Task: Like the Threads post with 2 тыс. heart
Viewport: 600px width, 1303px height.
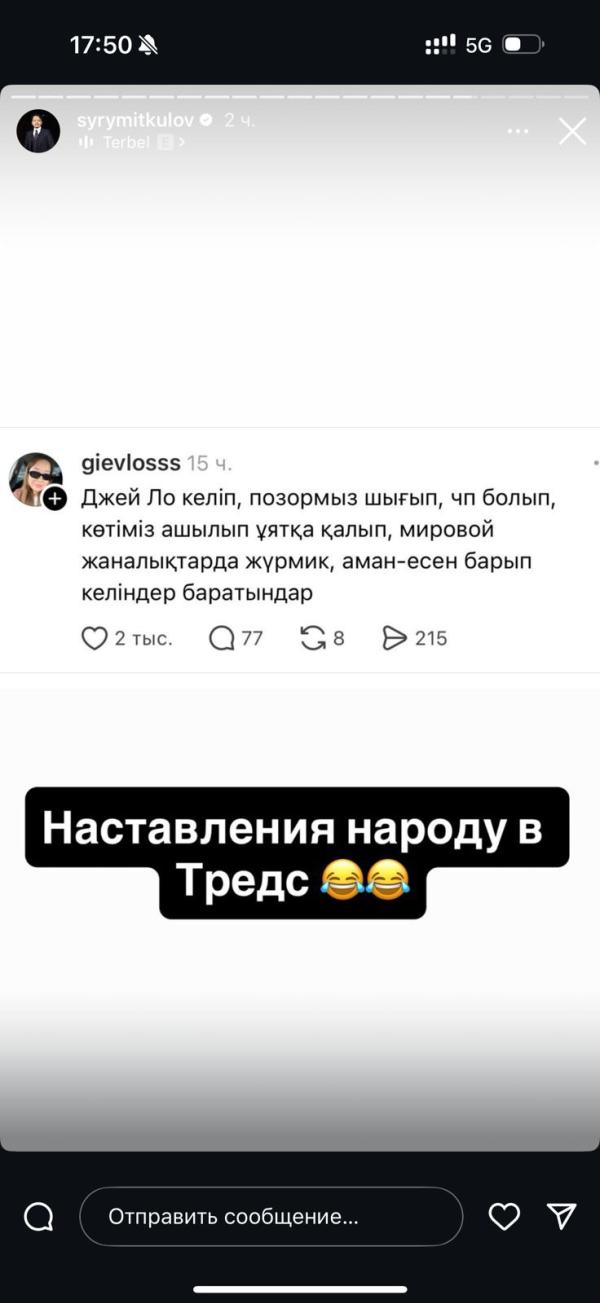Action: click(x=93, y=638)
